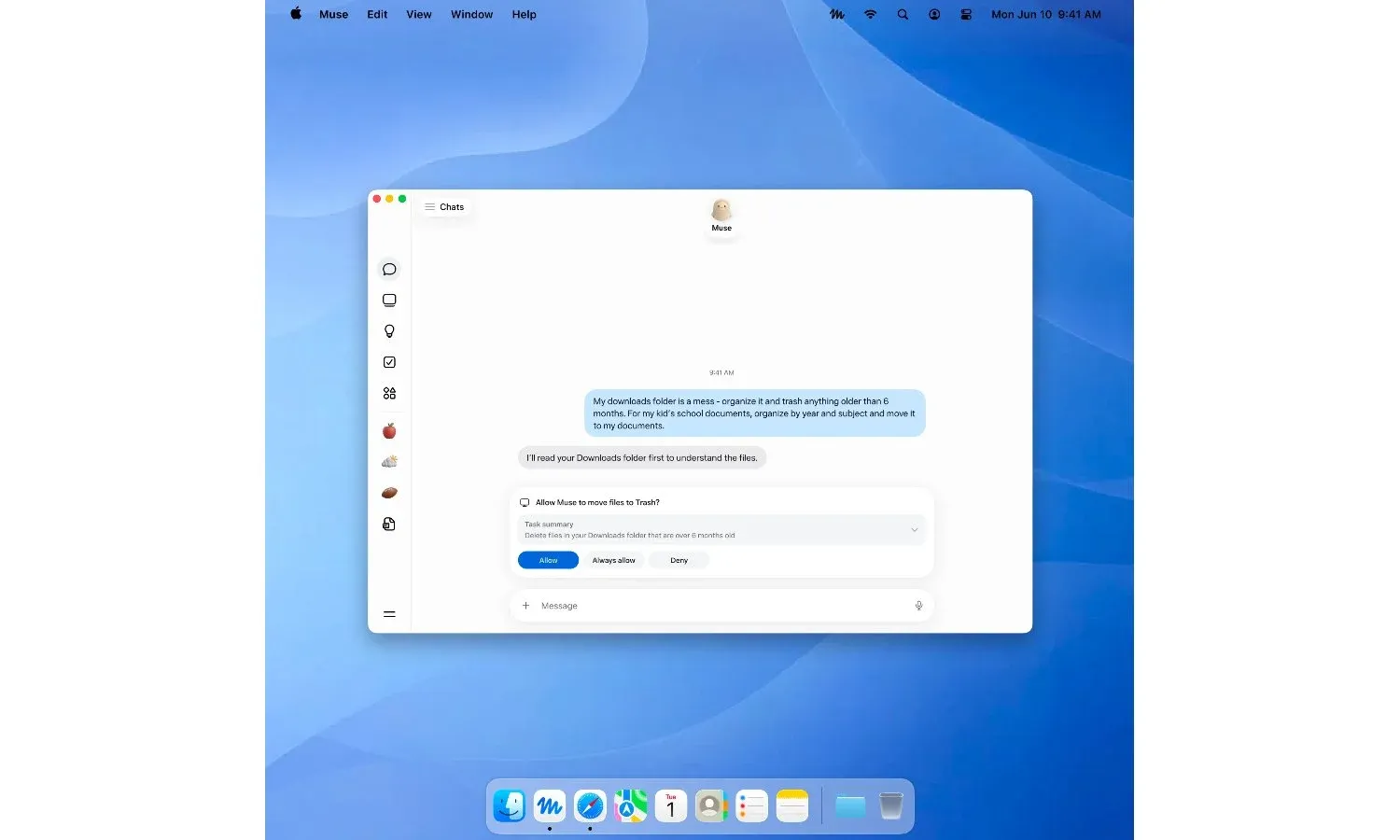Open Control Center in the menu bar
This screenshot has width=1400, height=840.
966,14
